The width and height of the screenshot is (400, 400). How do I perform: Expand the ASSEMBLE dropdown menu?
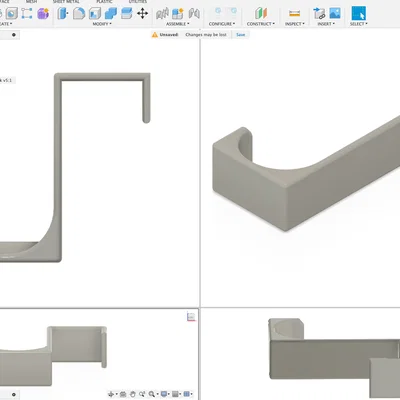pyautogui.click(x=178, y=24)
